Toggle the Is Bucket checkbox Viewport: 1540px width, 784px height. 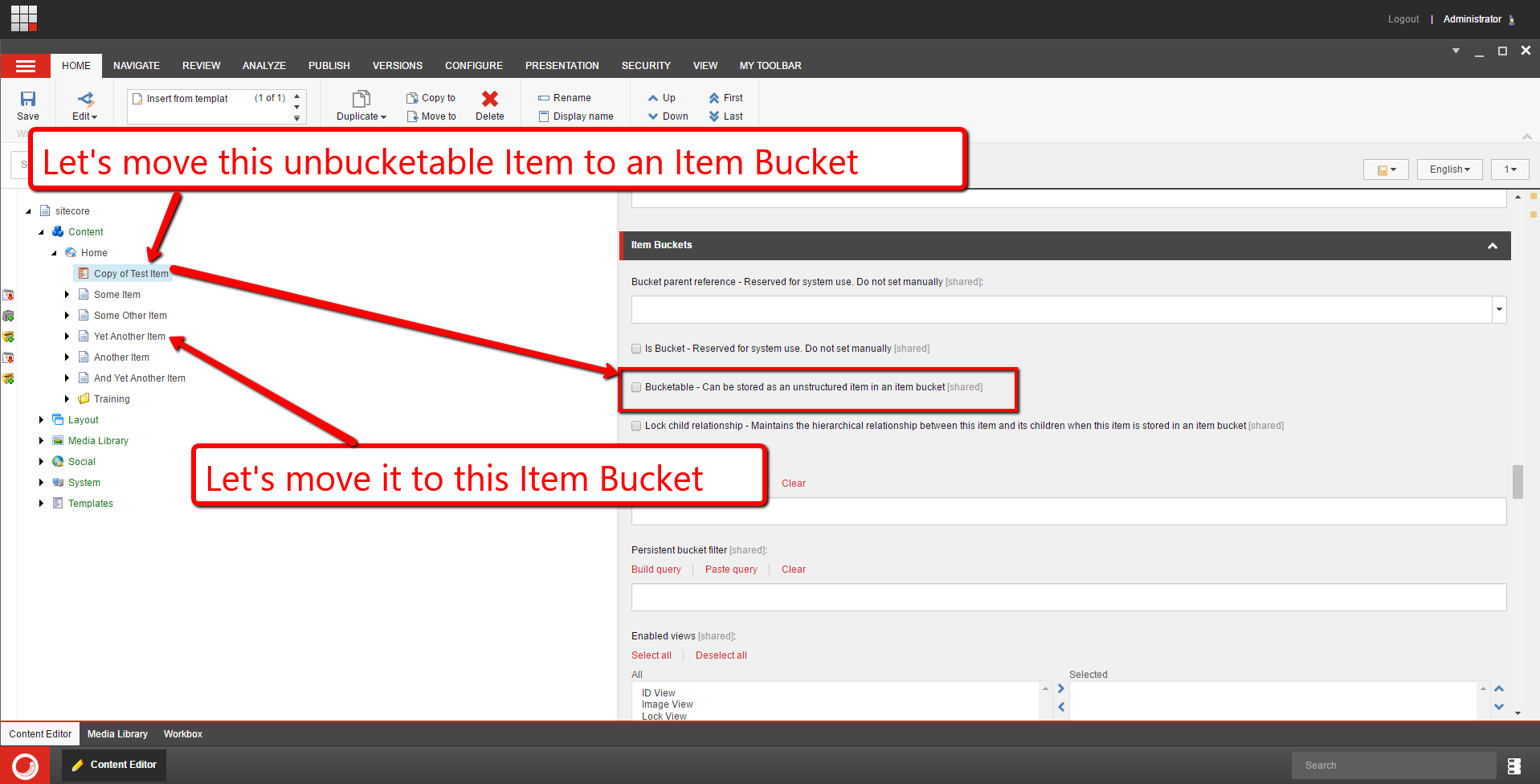[x=636, y=349]
